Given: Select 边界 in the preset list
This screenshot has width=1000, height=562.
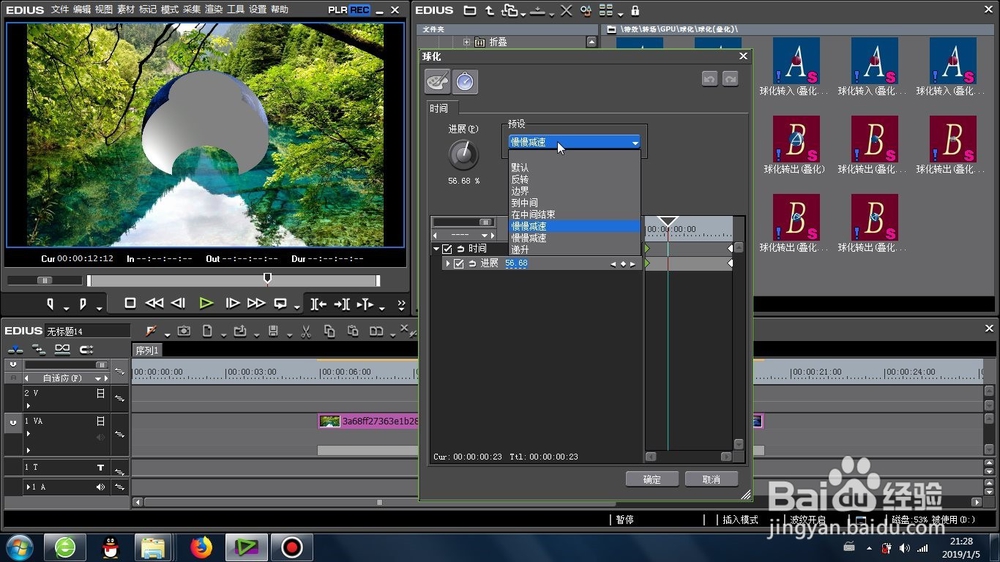Looking at the screenshot, I should pos(574,191).
